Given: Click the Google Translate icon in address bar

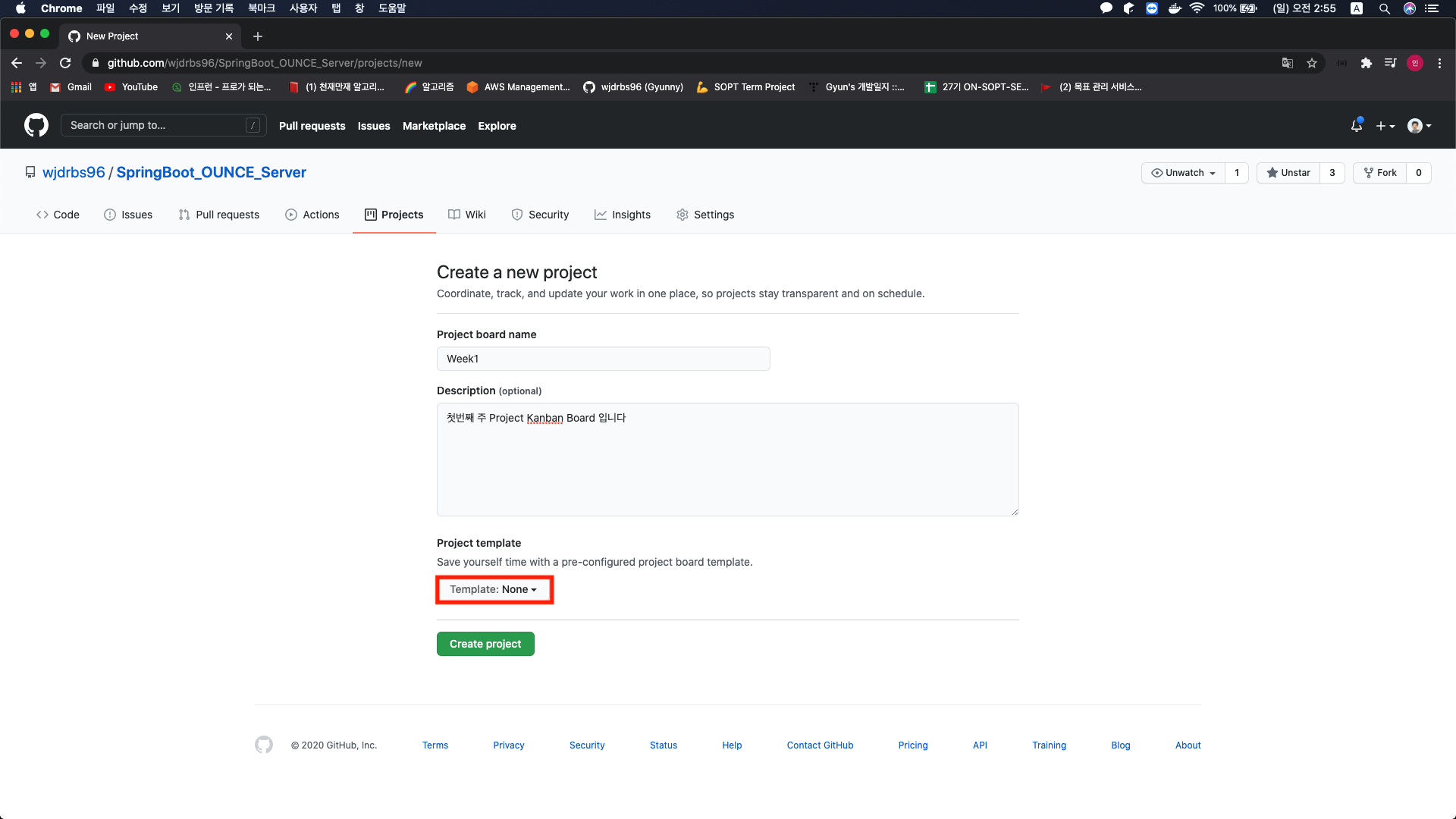Looking at the screenshot, I should tap(1287, 63).
